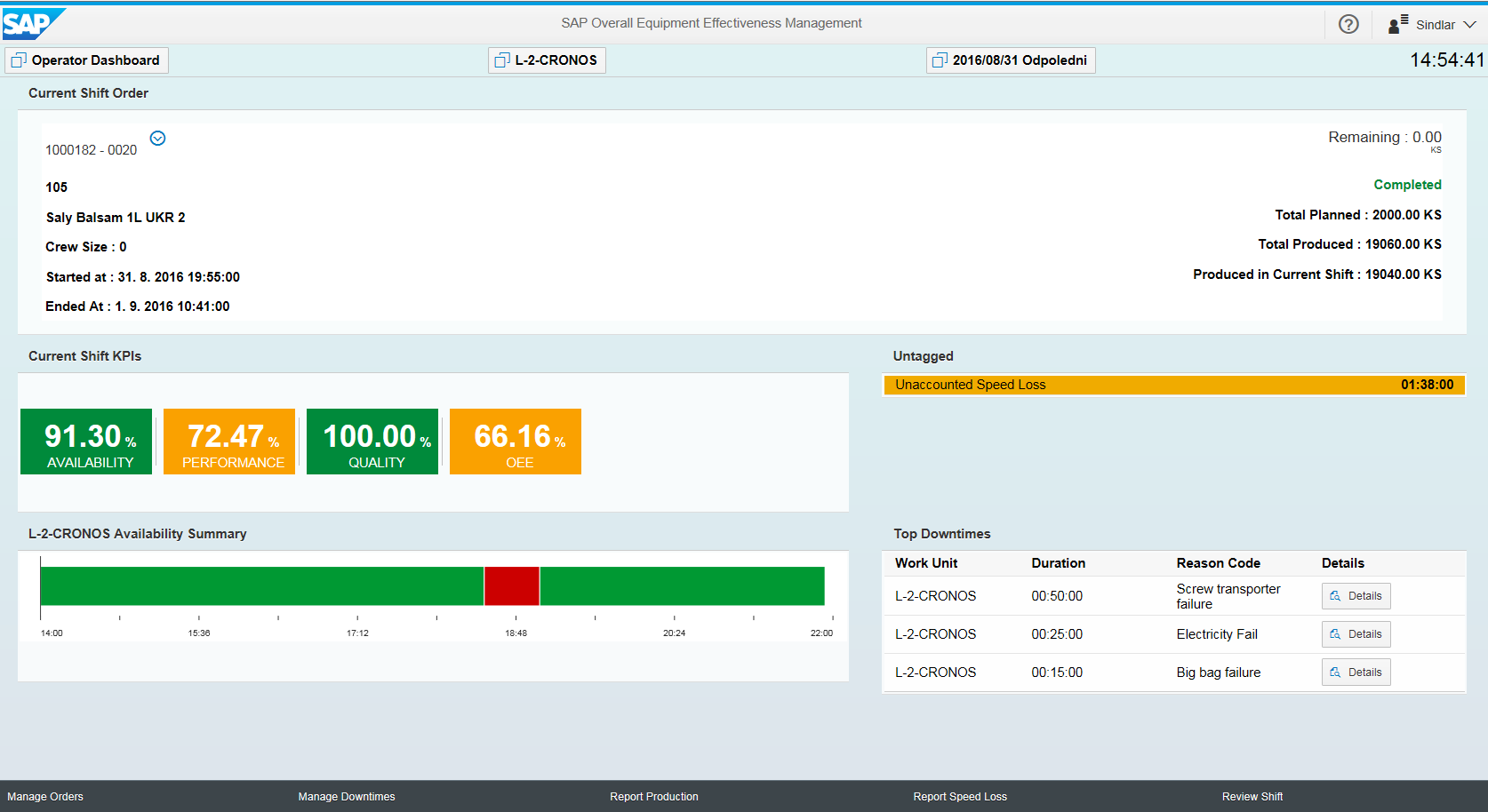Open Review Shift in bottom bar
This screenshot has height=812, width=1488.
click(1252, 797)
